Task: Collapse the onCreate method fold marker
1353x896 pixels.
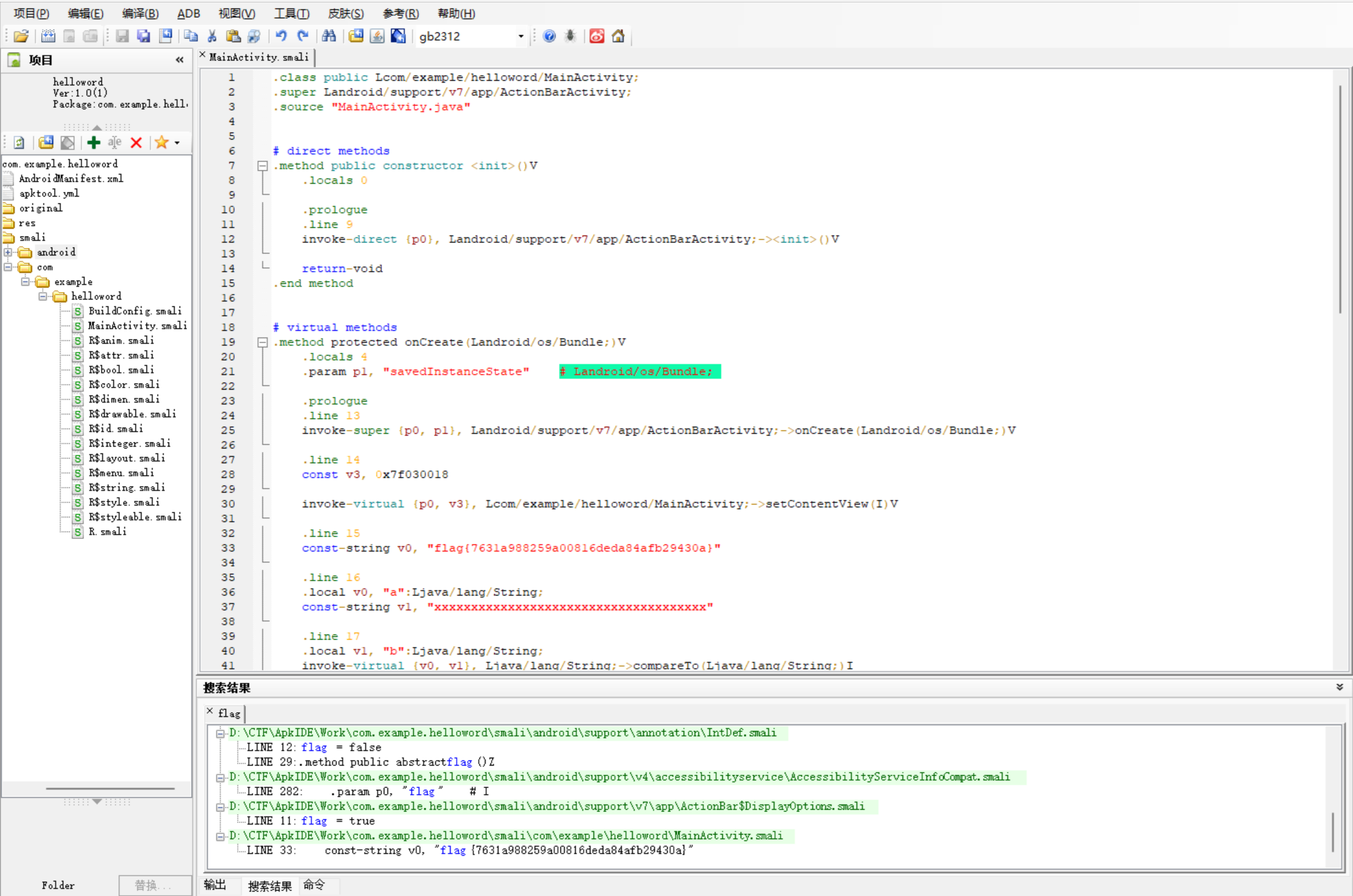Action: click(x=262, y=343)
